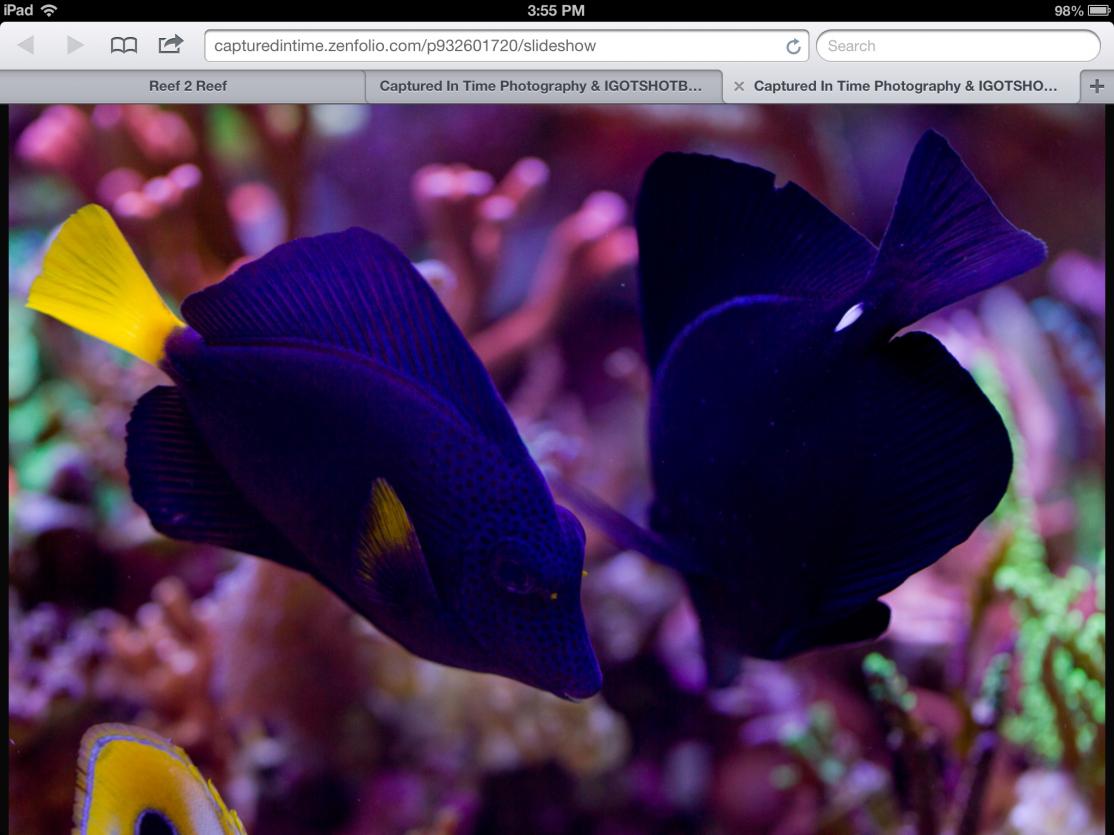Open a new tab with the plus button
The image size is (1114, 835).
click(x=1096, y=86)
